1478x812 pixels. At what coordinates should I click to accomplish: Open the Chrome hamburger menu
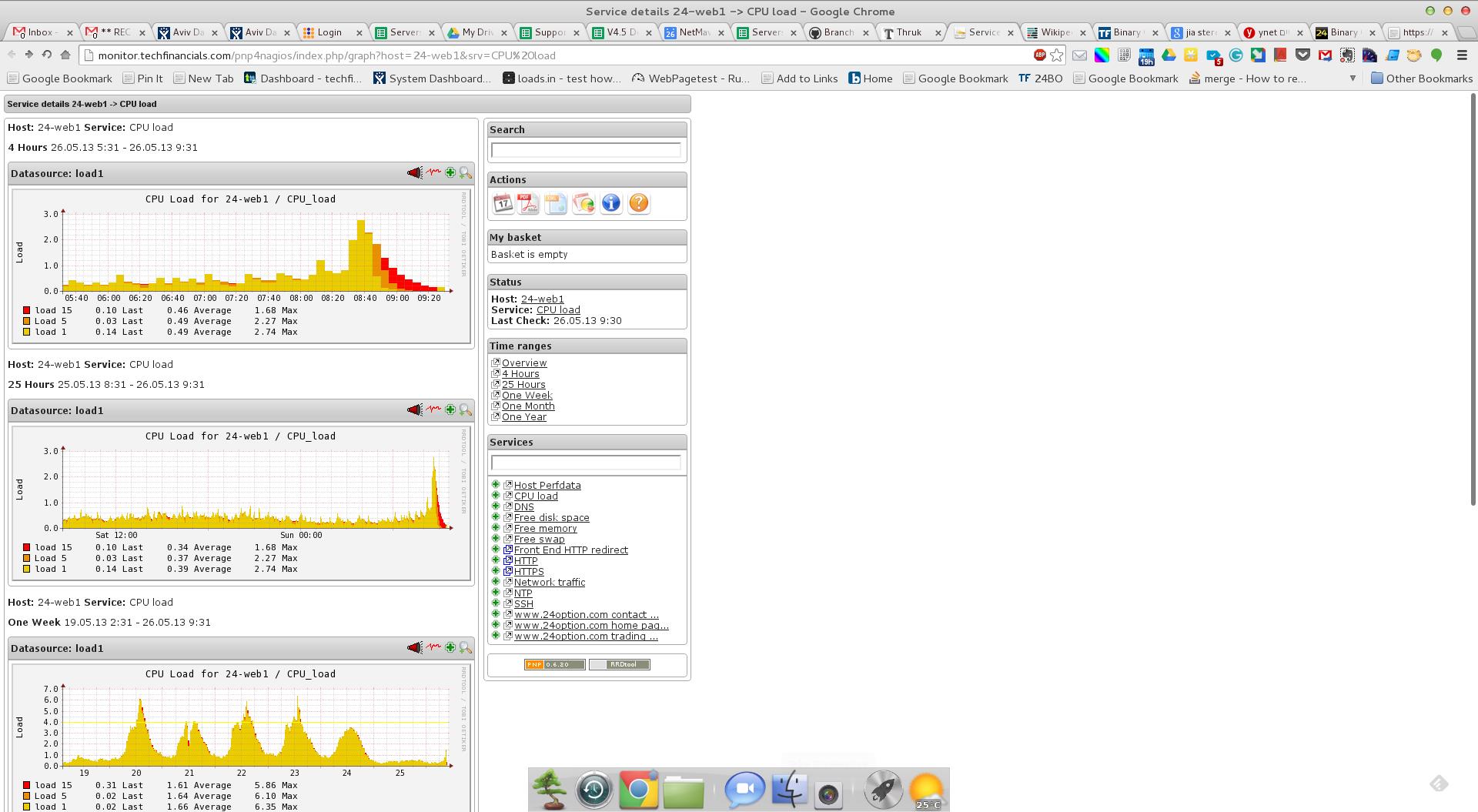point(1462,55)
